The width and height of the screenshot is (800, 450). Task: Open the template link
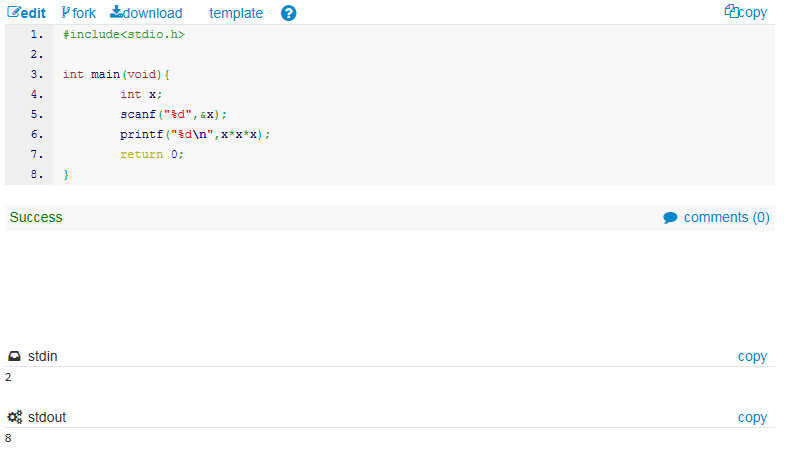(x=236, y=13)
